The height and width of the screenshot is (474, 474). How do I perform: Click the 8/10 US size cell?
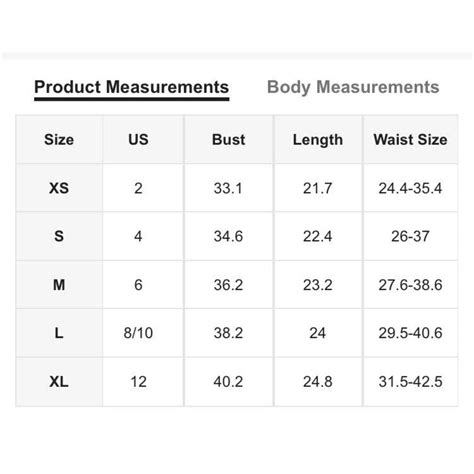coord(138,333)
